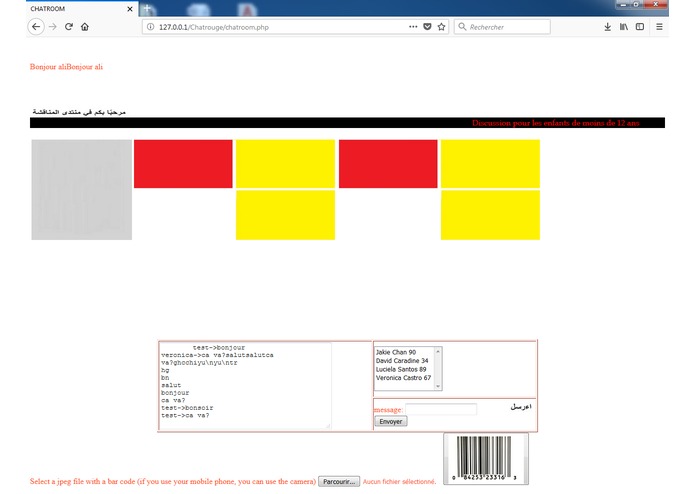Select Luciela Santos 89 in the list
695x494 pixels.
click(x=401, y=369)
